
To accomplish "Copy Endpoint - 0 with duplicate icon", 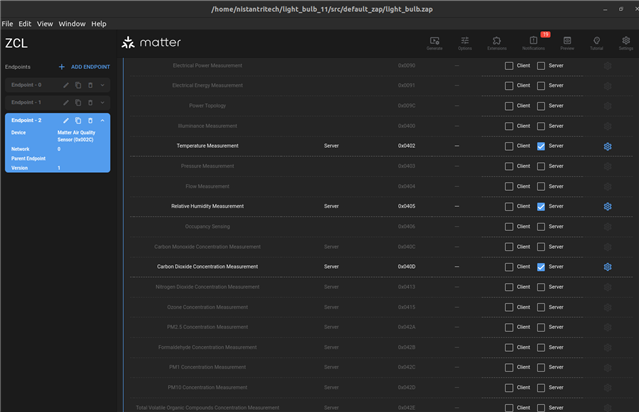I will coord(78,85).
